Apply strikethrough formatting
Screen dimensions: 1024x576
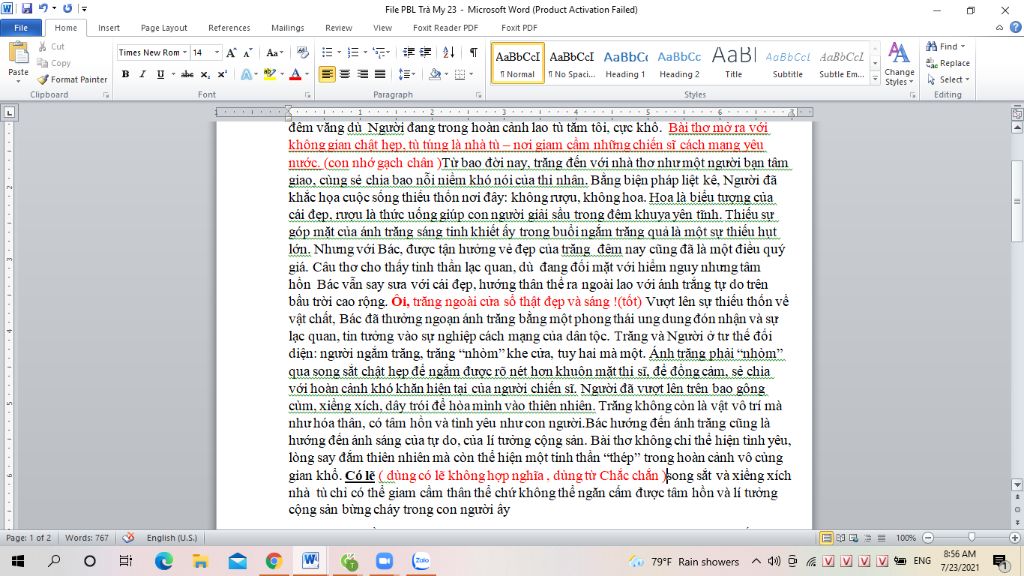pos(187,74)
